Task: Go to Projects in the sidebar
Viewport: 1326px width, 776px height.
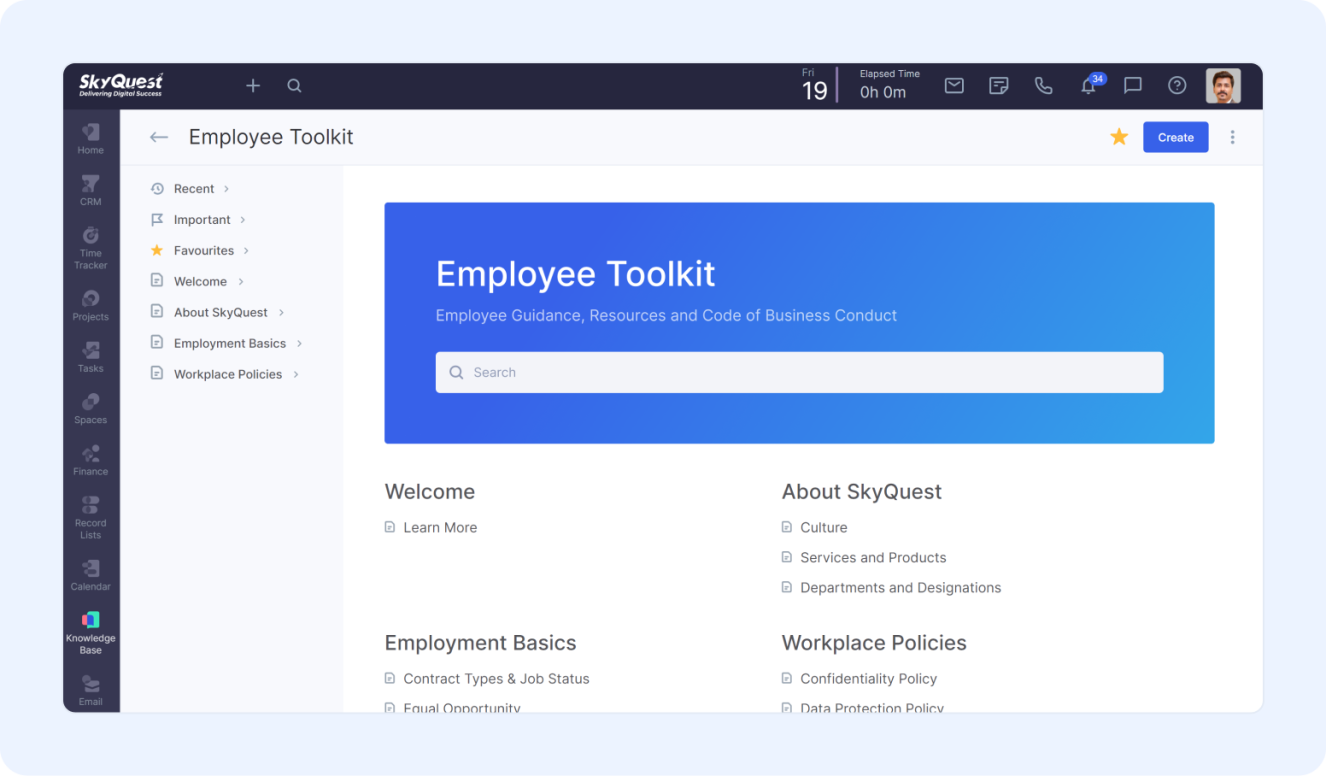Action: pyautogui.click(x=91, y=305)
